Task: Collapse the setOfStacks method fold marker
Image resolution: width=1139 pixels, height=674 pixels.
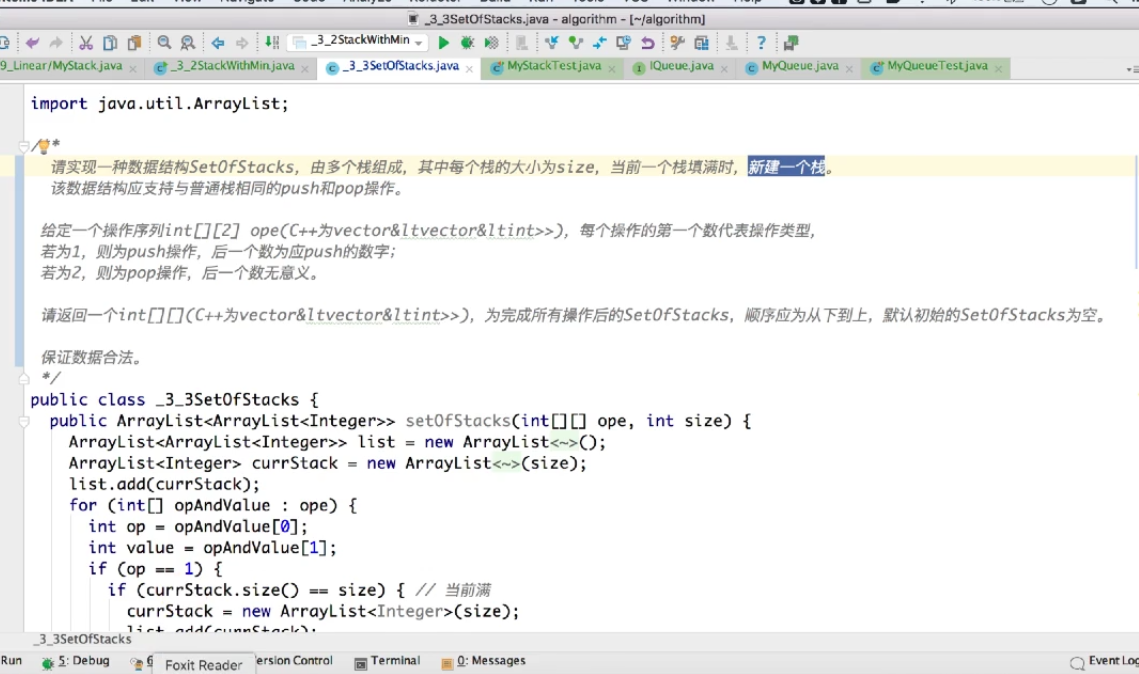Action: coord(23,421)
